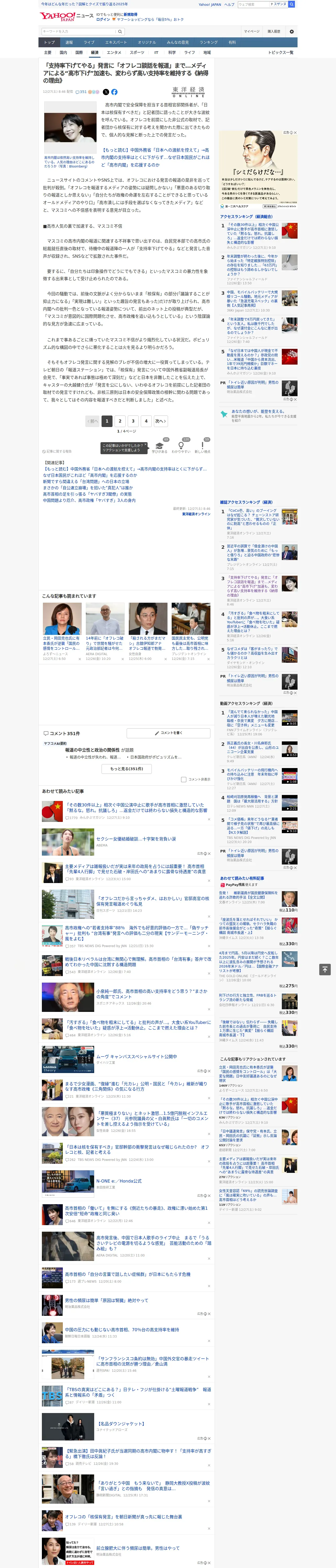The height and width of the screenshot is (1568, 336).
Task: Click 記事に関する報告 report link
Action: (x=57, y=452)
